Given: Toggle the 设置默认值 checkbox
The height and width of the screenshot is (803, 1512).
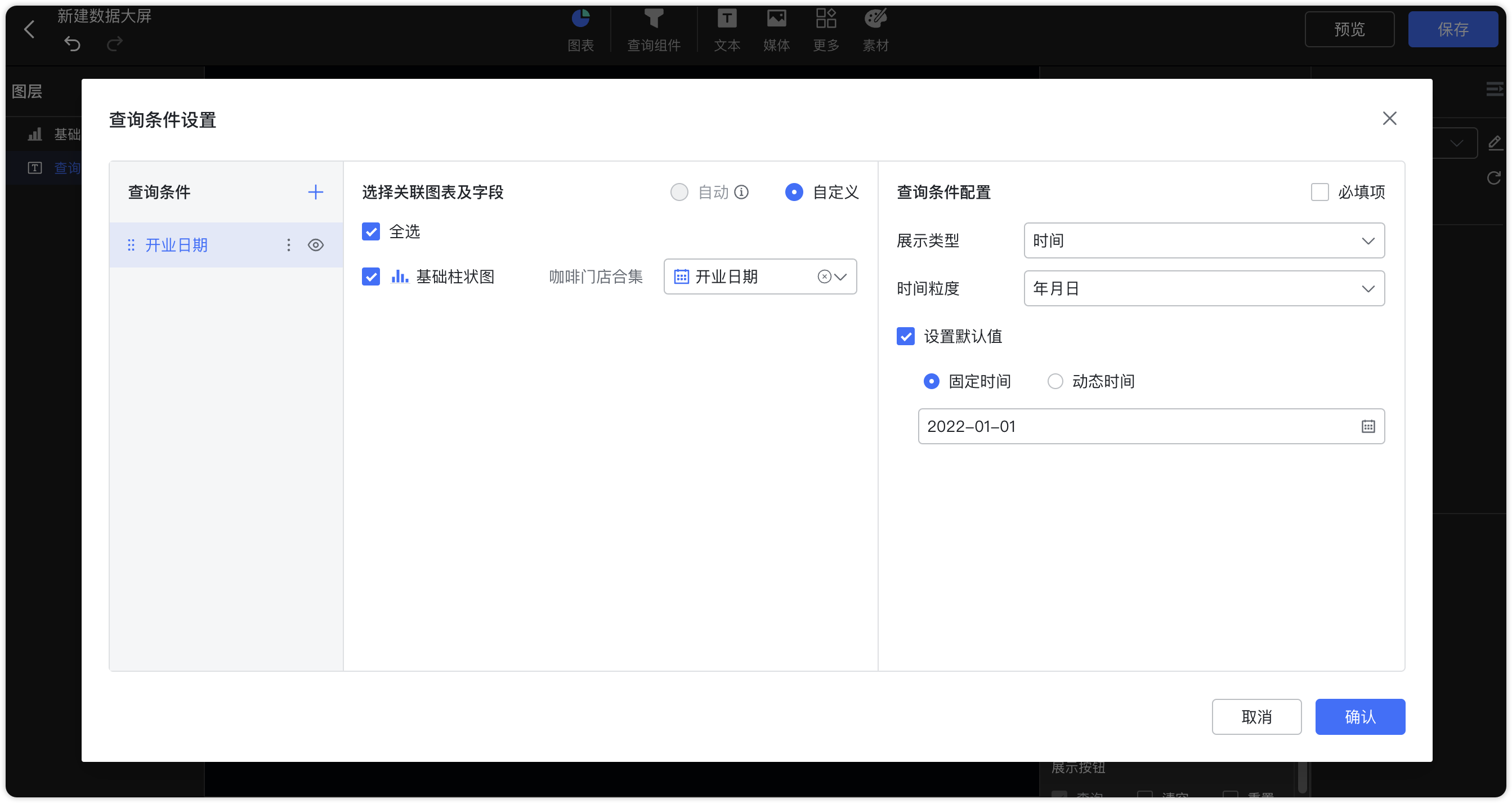Looking at the screenshot, I should pos(906,336).
